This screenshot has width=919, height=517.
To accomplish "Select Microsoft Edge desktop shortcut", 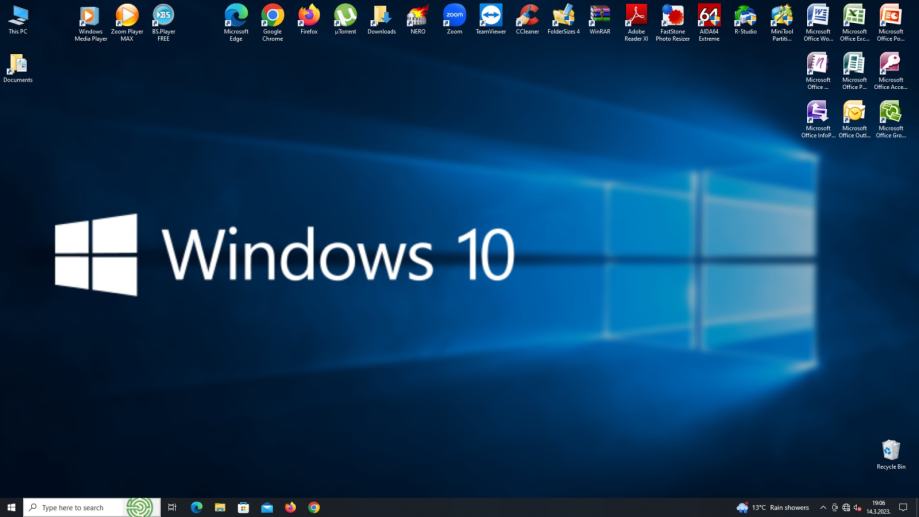I will [236, 23].
